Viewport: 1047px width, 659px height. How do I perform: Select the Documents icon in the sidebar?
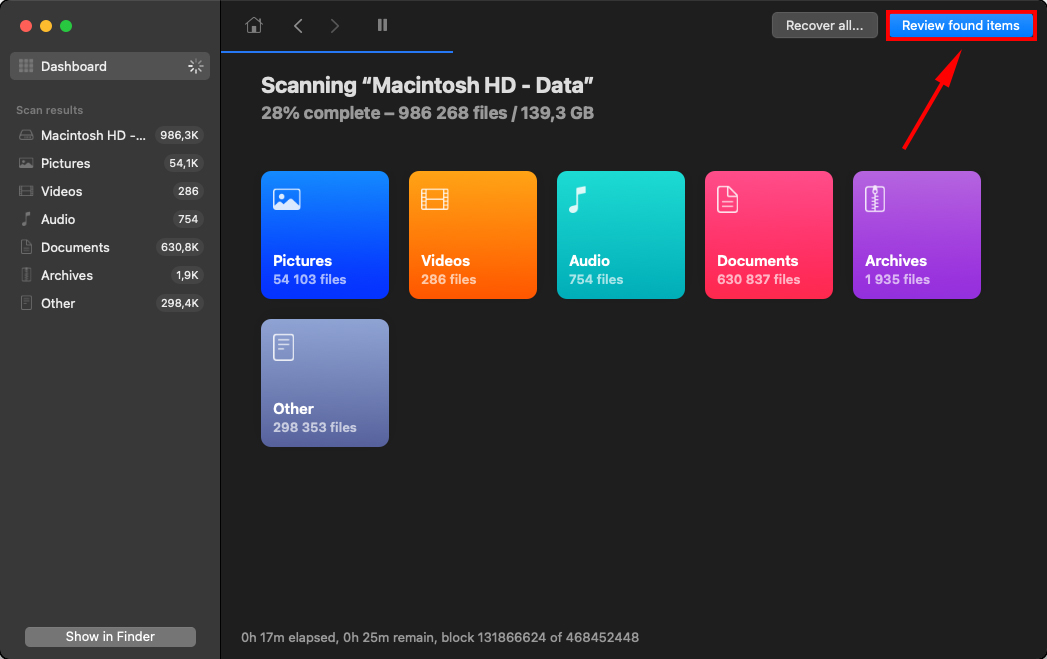pos(24,247)
